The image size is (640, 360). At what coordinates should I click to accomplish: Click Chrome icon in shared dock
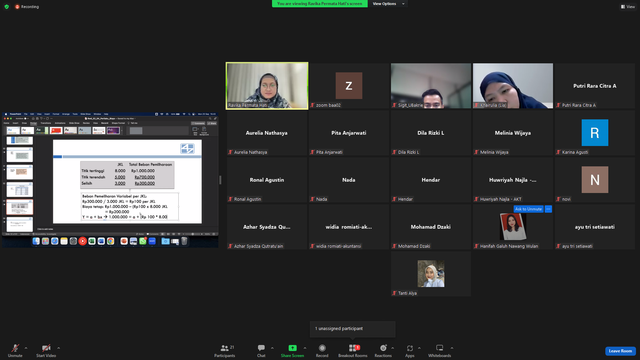[110, 241]
